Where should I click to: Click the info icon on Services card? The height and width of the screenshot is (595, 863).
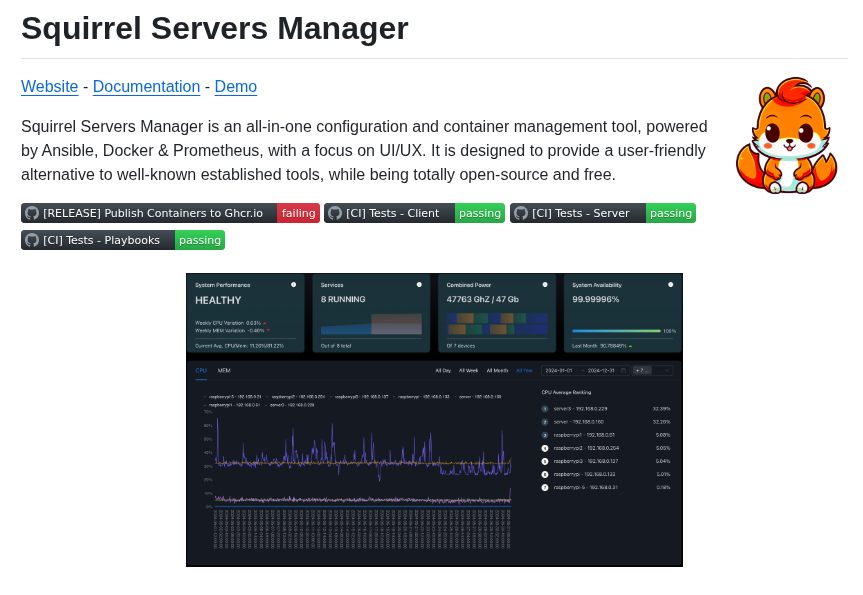coord(419,285)
